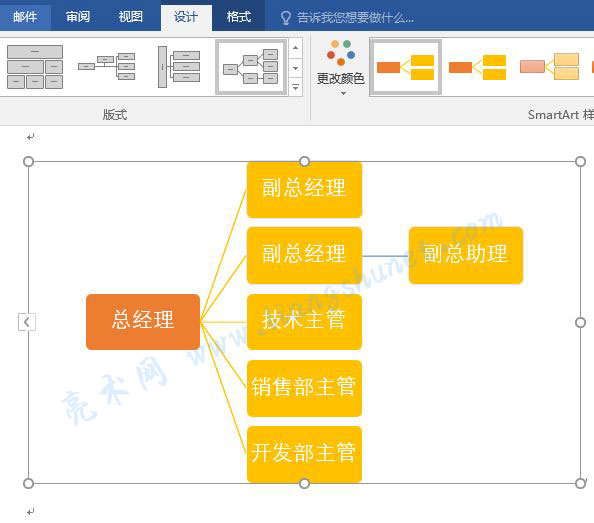Image resolution: width=594 pixels, height=523 pixels.
Task: Click the bottom-right SmartArt frame handle
Action: point(580,484)
